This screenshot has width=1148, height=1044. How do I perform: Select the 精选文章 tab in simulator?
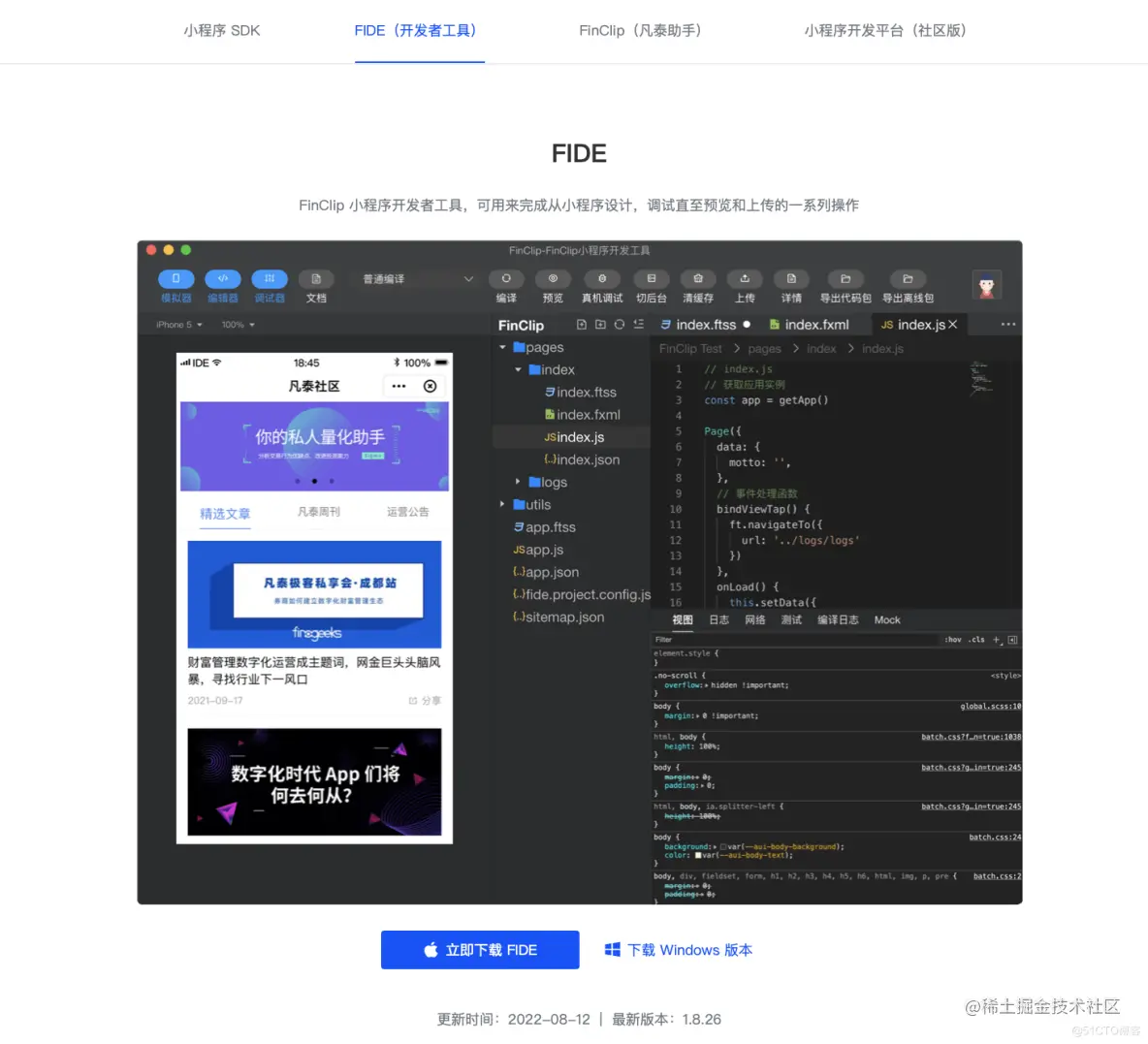(225, 514)
